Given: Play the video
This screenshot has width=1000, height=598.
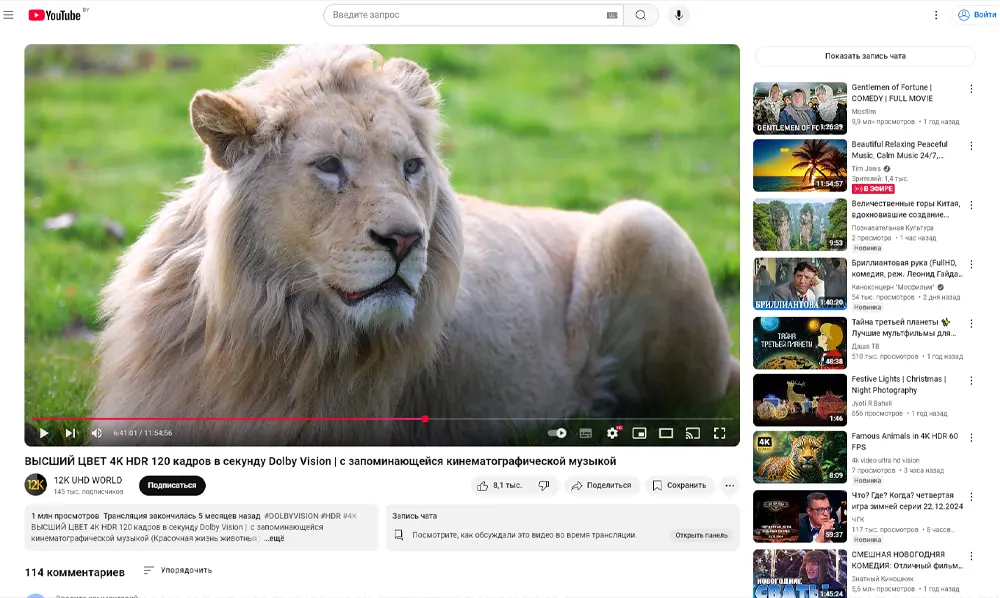Looking at the screenshot, I should (x=43, y=433).
